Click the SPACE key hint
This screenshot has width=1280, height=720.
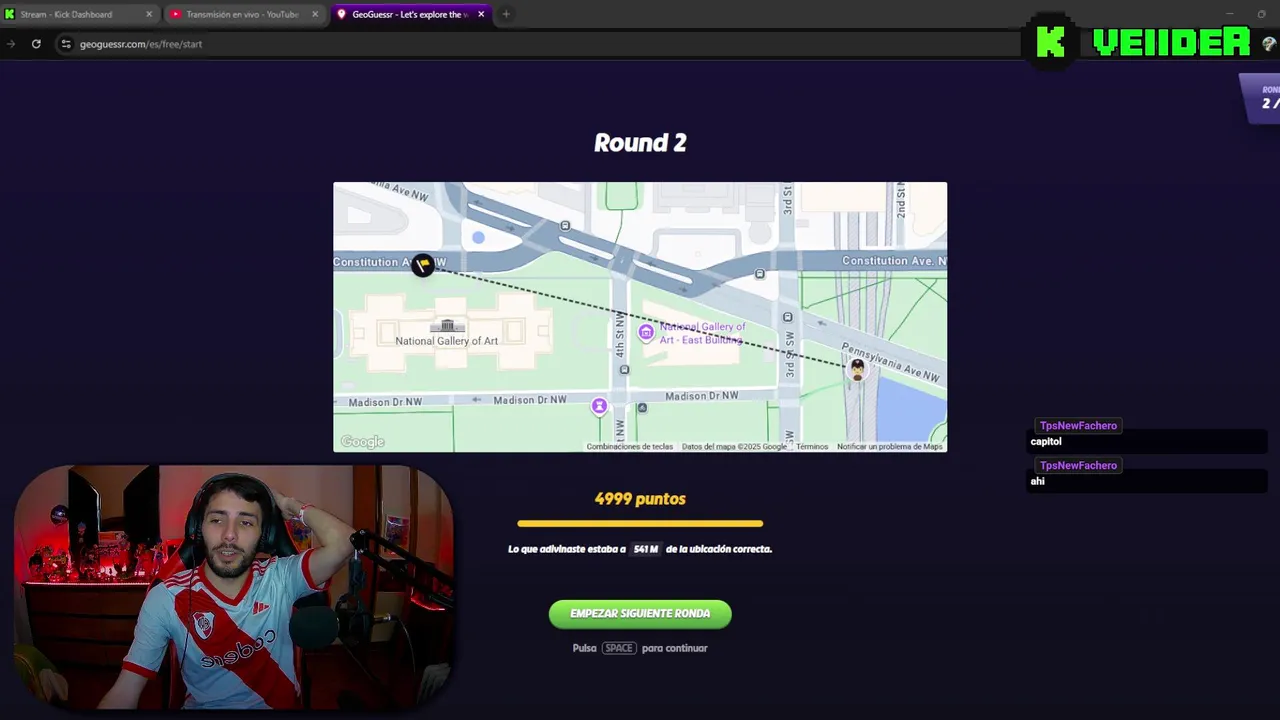click(618, 648)
